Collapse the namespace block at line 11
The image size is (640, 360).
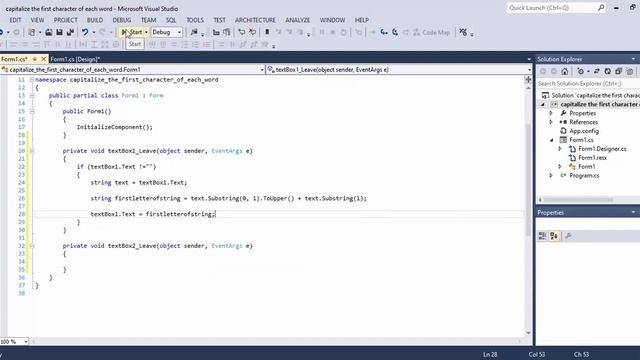31,80
